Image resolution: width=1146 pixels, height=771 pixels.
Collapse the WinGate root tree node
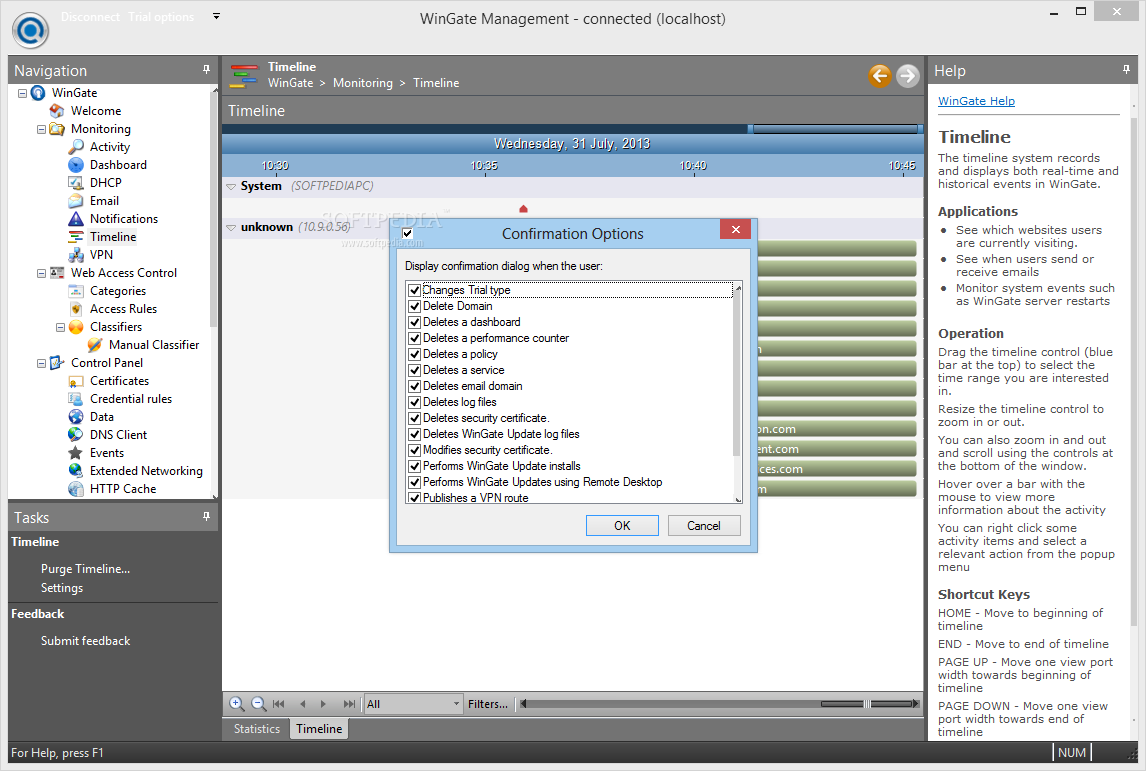23,94
